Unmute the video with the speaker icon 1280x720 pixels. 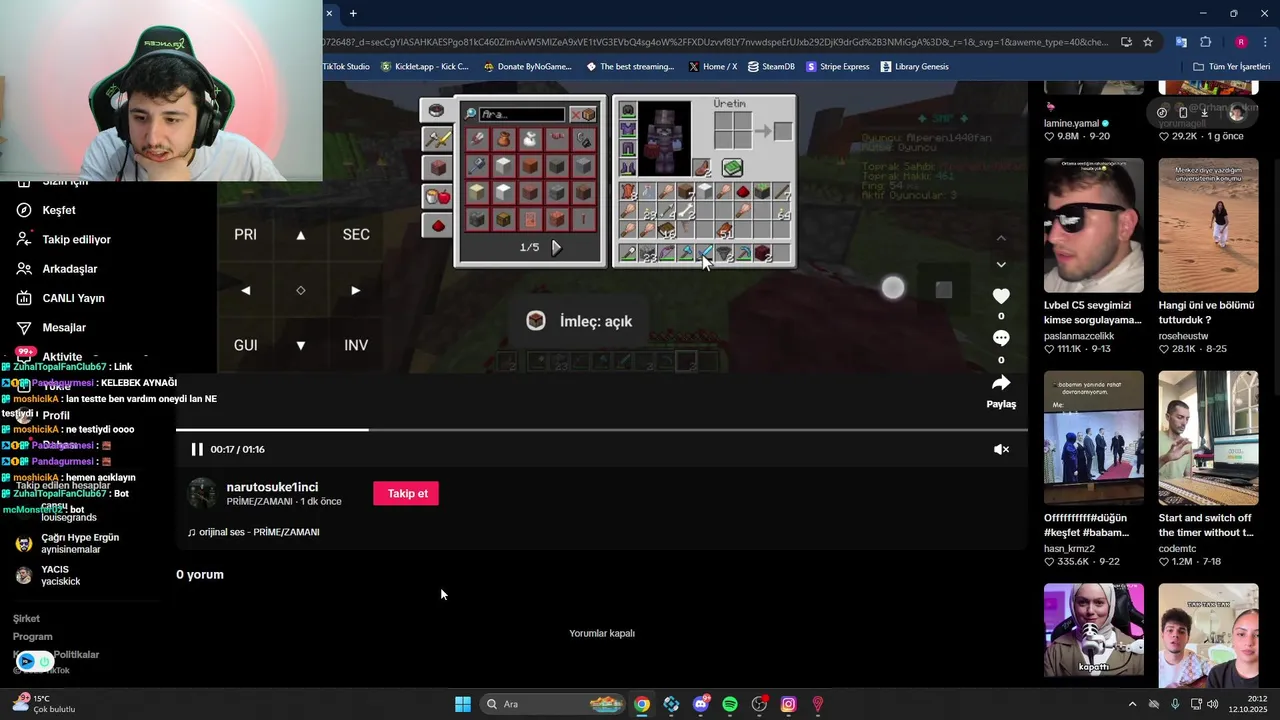(1001, 449)
